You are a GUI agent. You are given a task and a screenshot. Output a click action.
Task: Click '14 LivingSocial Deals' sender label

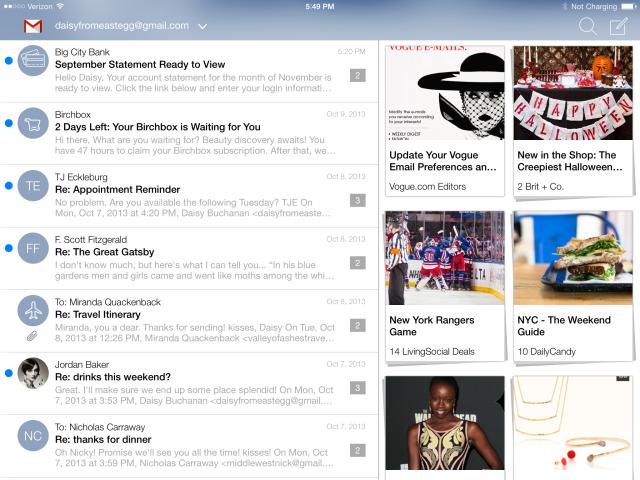432,351
